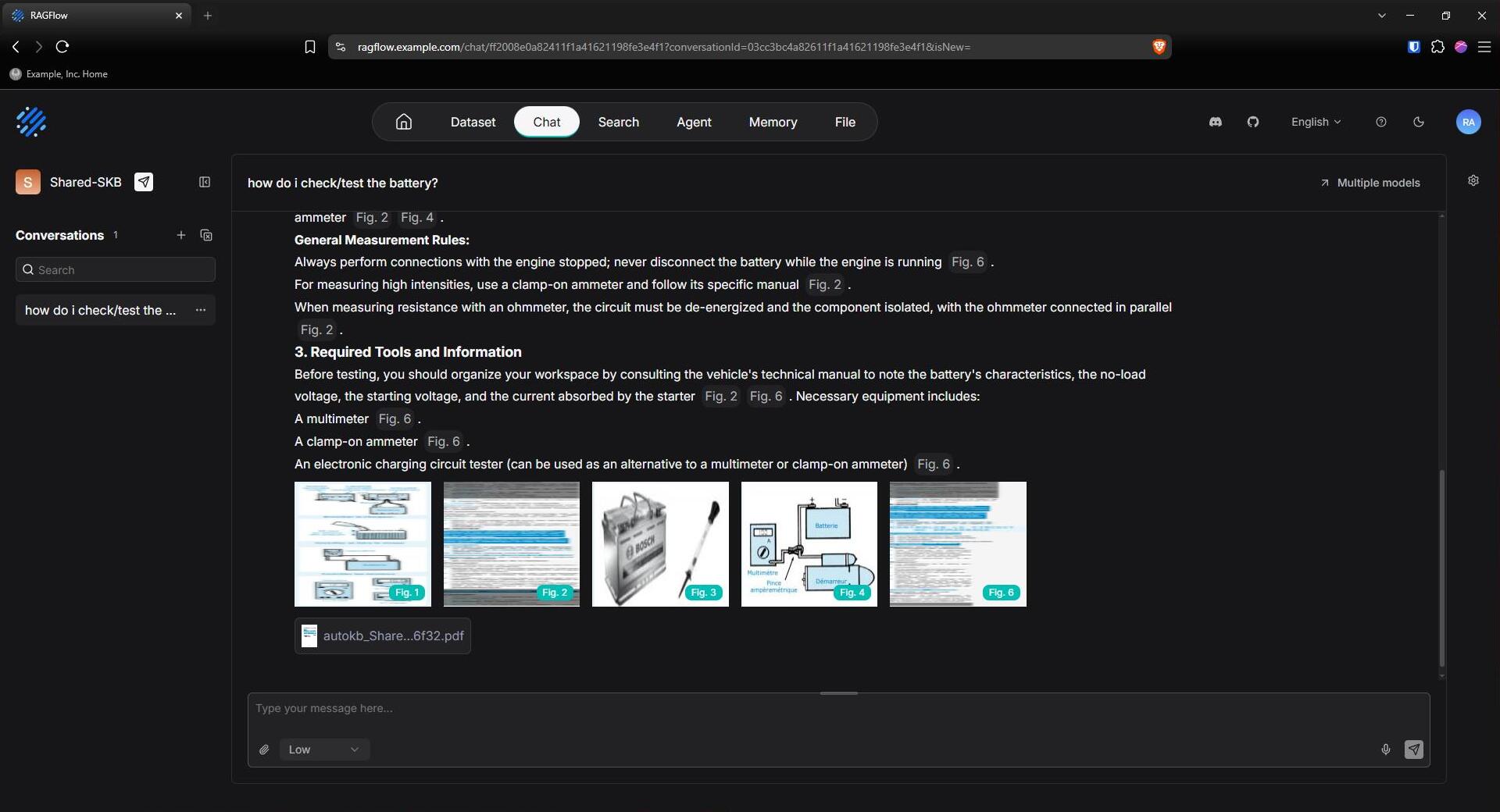Switch to the File tab
Viewport: 1500px width, 812px height.
click(x=845, y=122)
